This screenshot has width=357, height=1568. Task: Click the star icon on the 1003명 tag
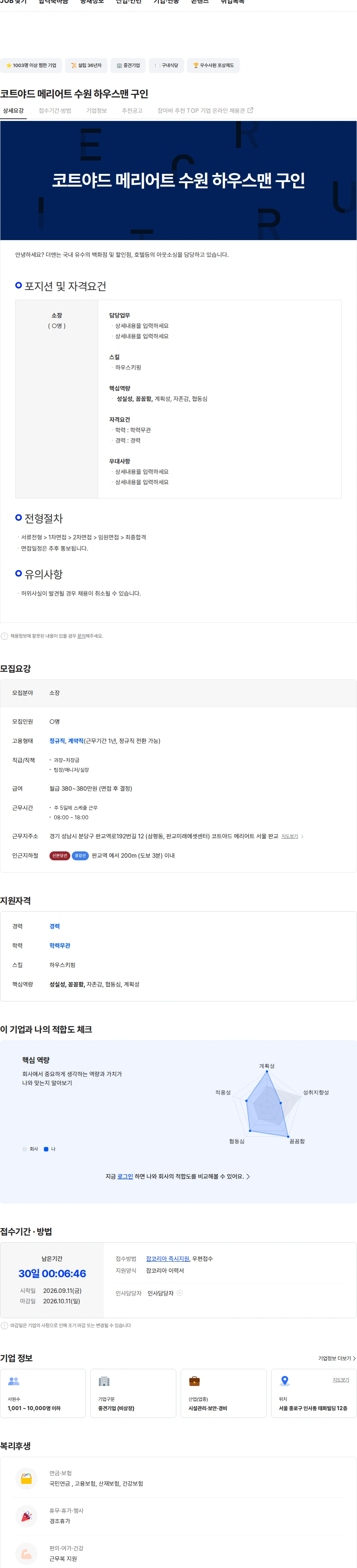click(9, 65)
